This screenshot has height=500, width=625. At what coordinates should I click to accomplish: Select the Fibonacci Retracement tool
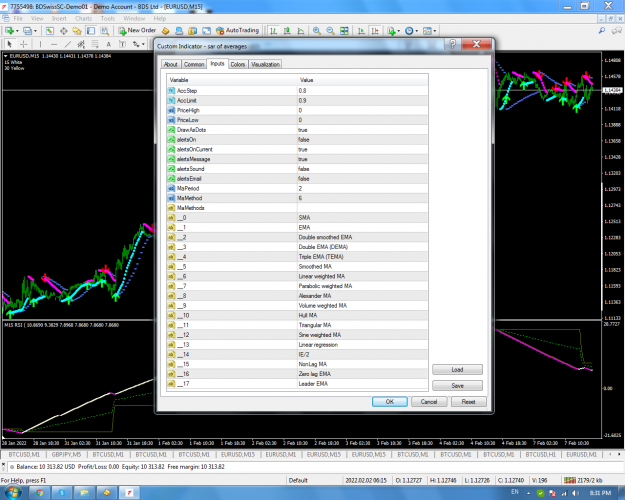pos(95,44)
